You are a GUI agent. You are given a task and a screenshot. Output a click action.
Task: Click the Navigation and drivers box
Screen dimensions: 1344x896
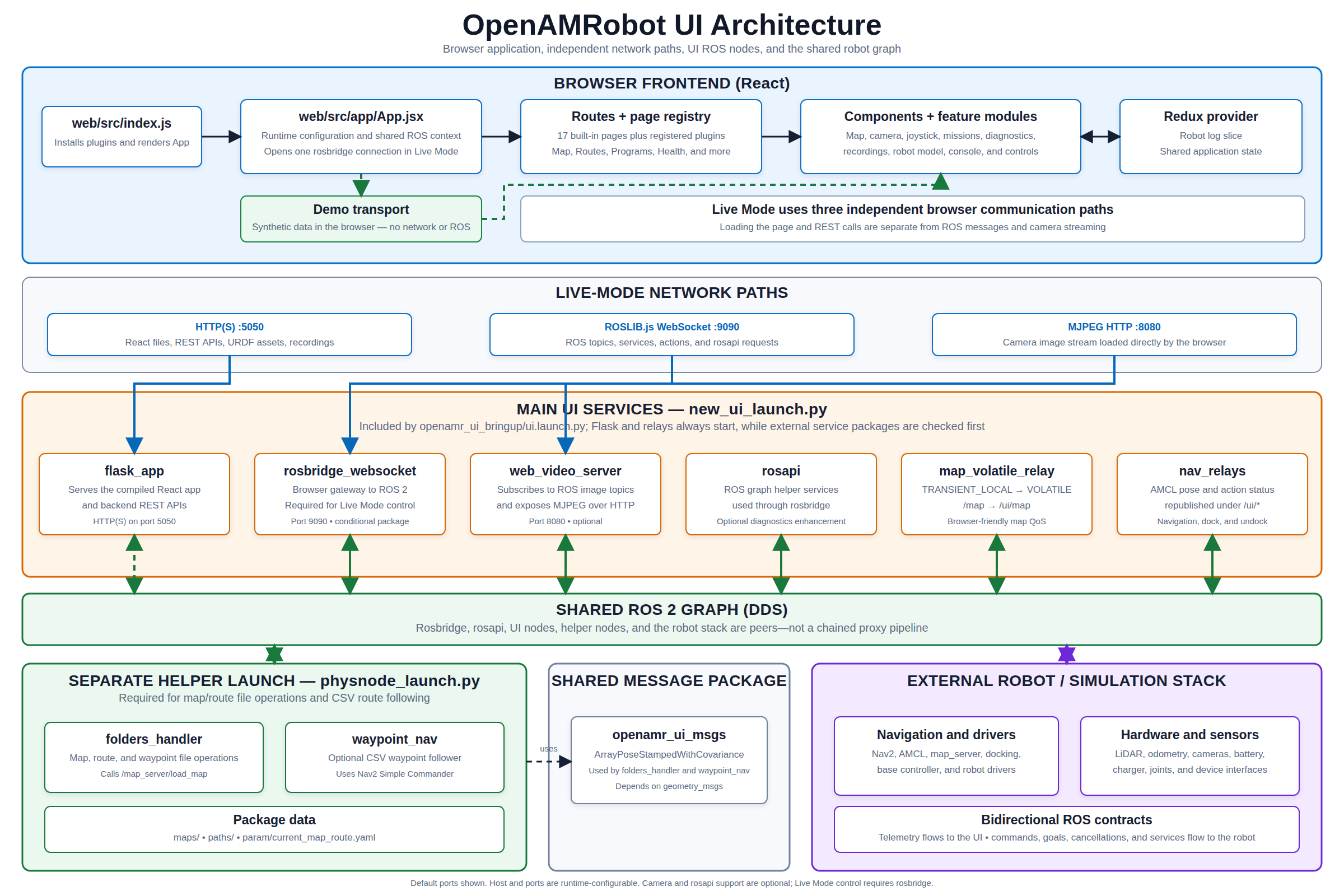coord(946,756)
